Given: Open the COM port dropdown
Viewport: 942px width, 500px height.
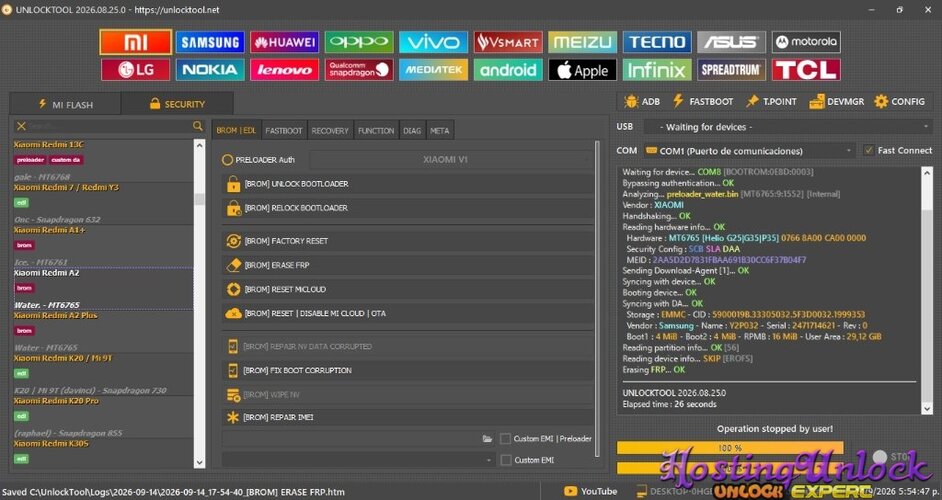Looking at the screenshot, I should coord(750,151).
